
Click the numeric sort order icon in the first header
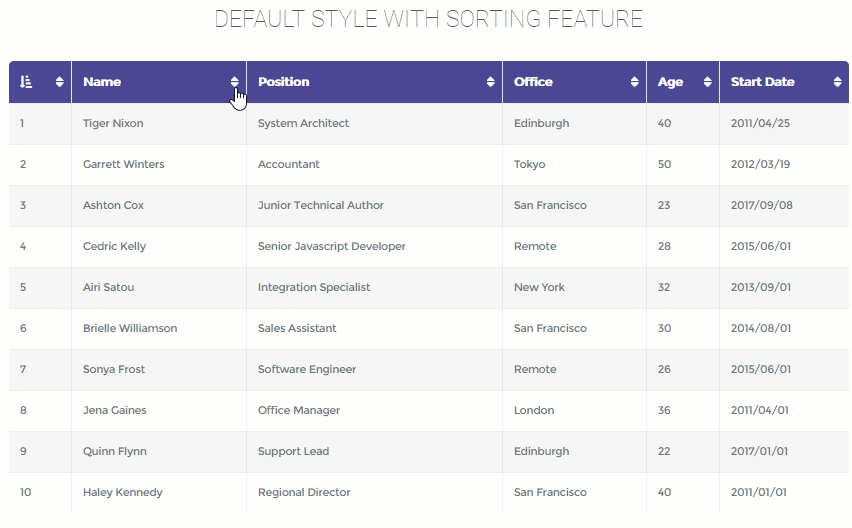click(26, 82)
